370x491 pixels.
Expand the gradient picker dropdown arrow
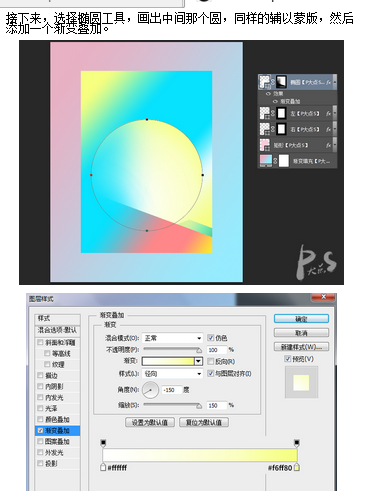[199, 361]
